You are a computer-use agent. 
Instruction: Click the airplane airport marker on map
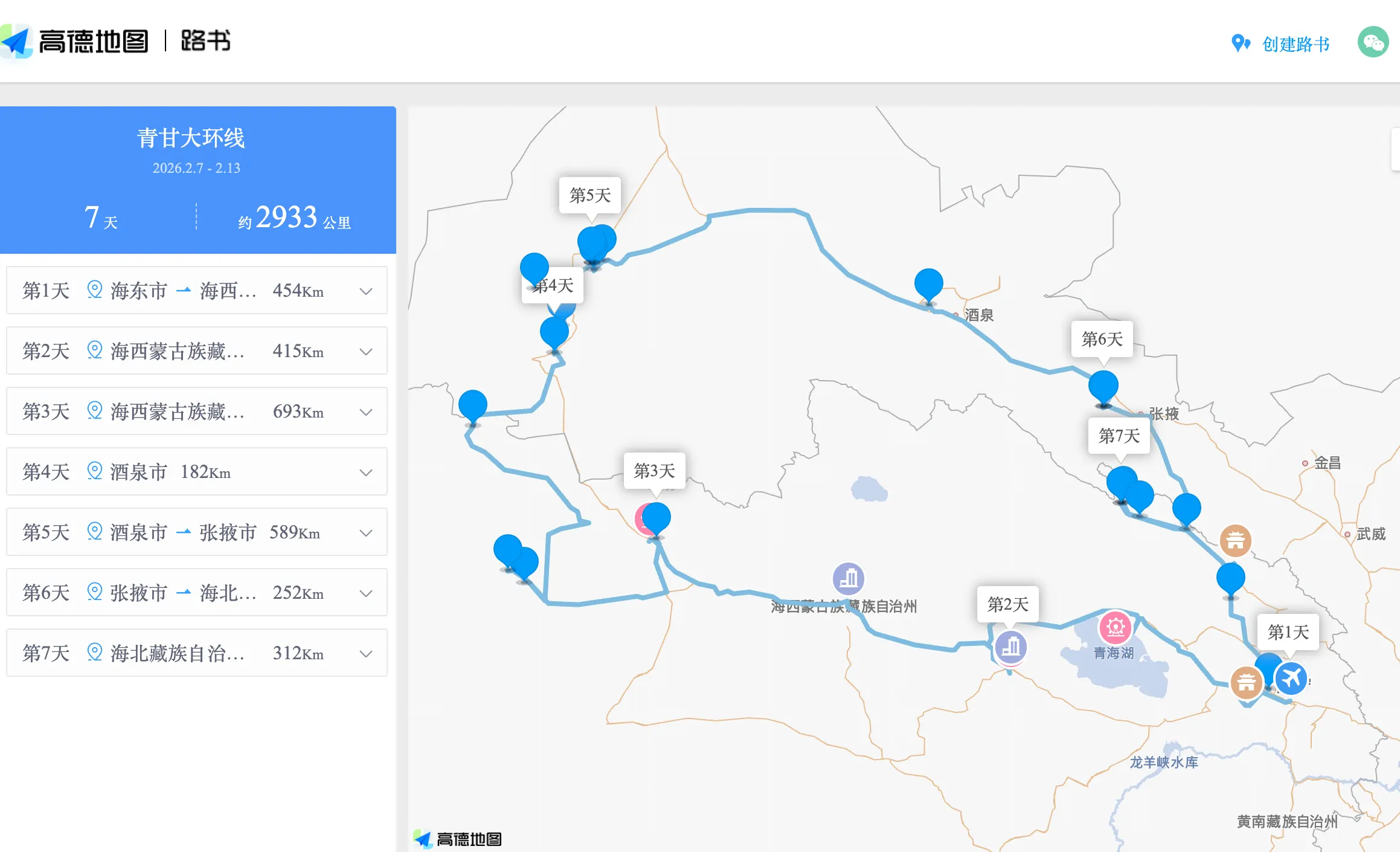coord(1291,678)
